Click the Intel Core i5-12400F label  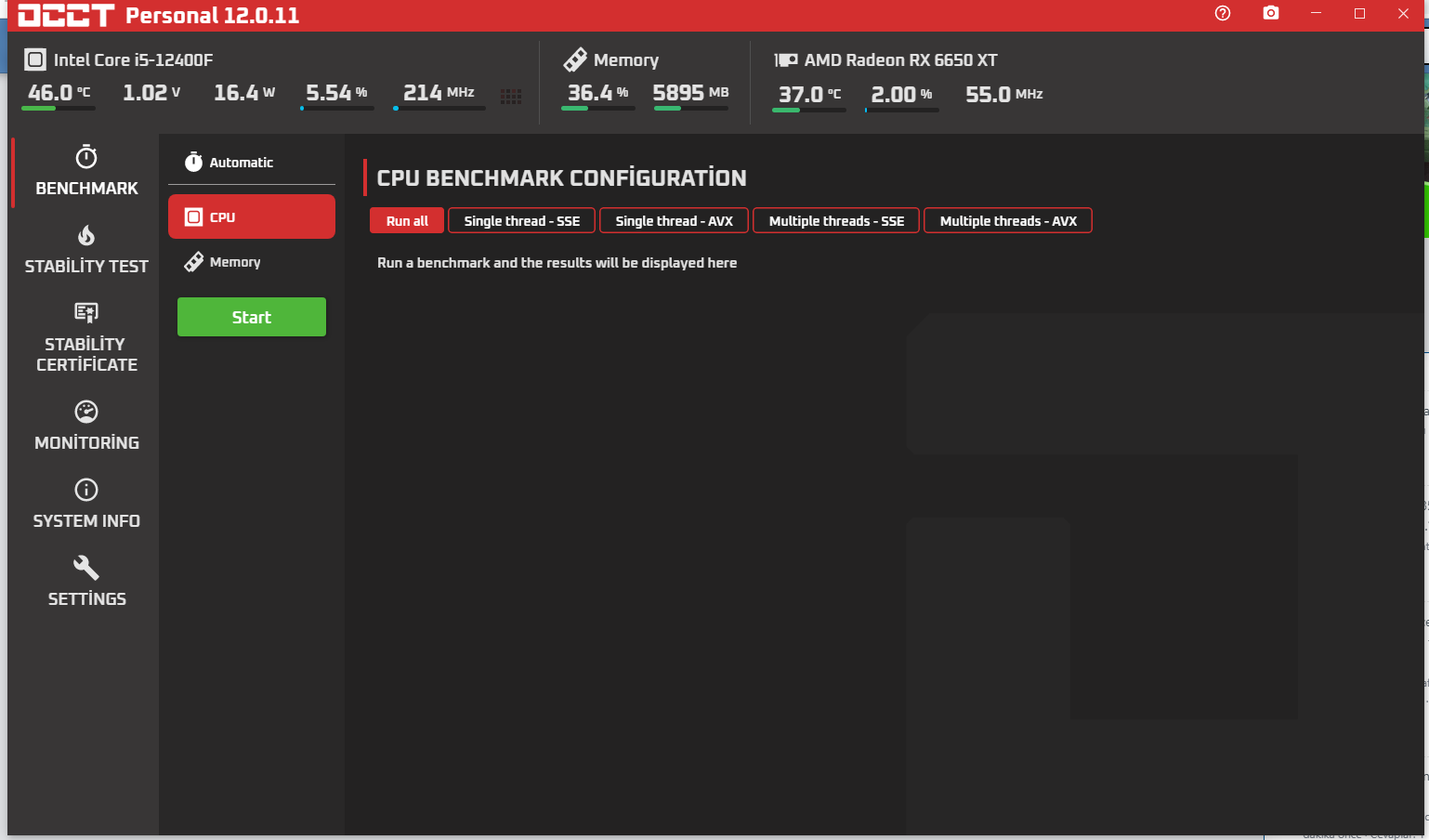coord(134,60)
